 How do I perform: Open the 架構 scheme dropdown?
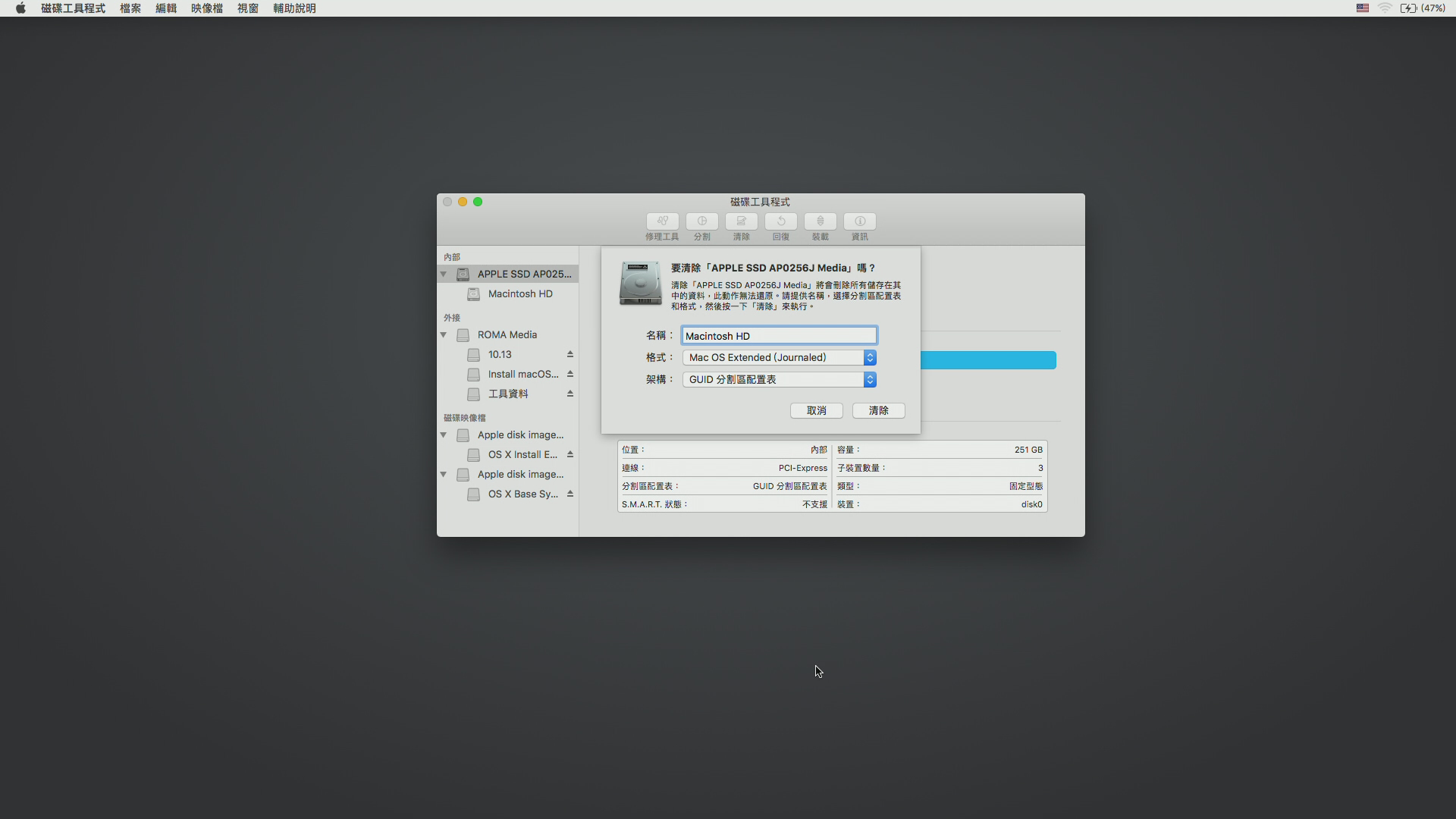pyautogui.click(x=780, y=379)
